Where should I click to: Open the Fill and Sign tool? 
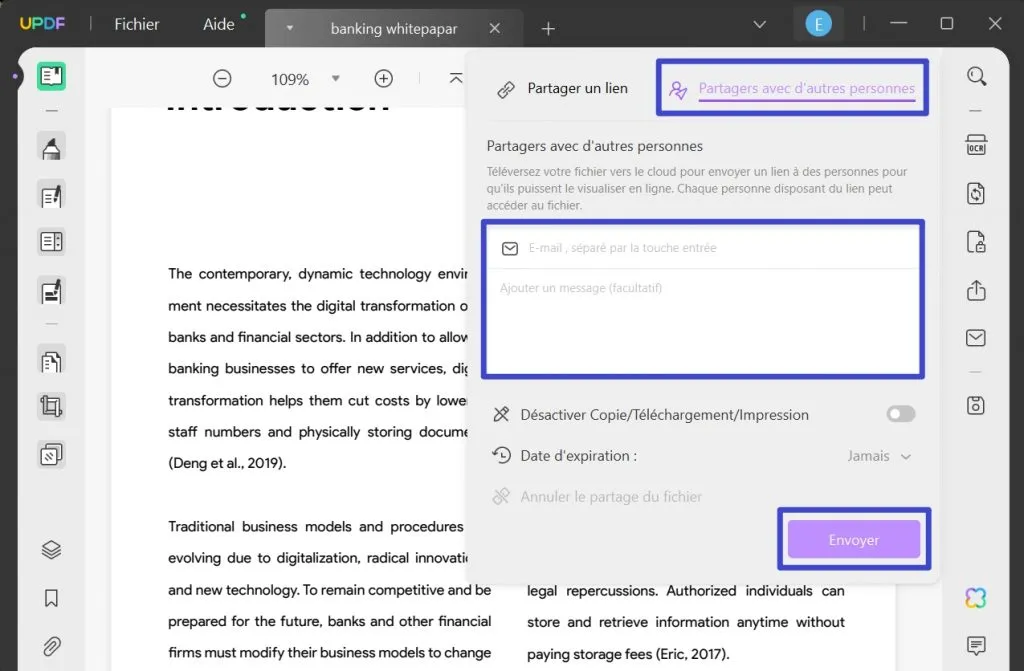(x=51, y=291)
